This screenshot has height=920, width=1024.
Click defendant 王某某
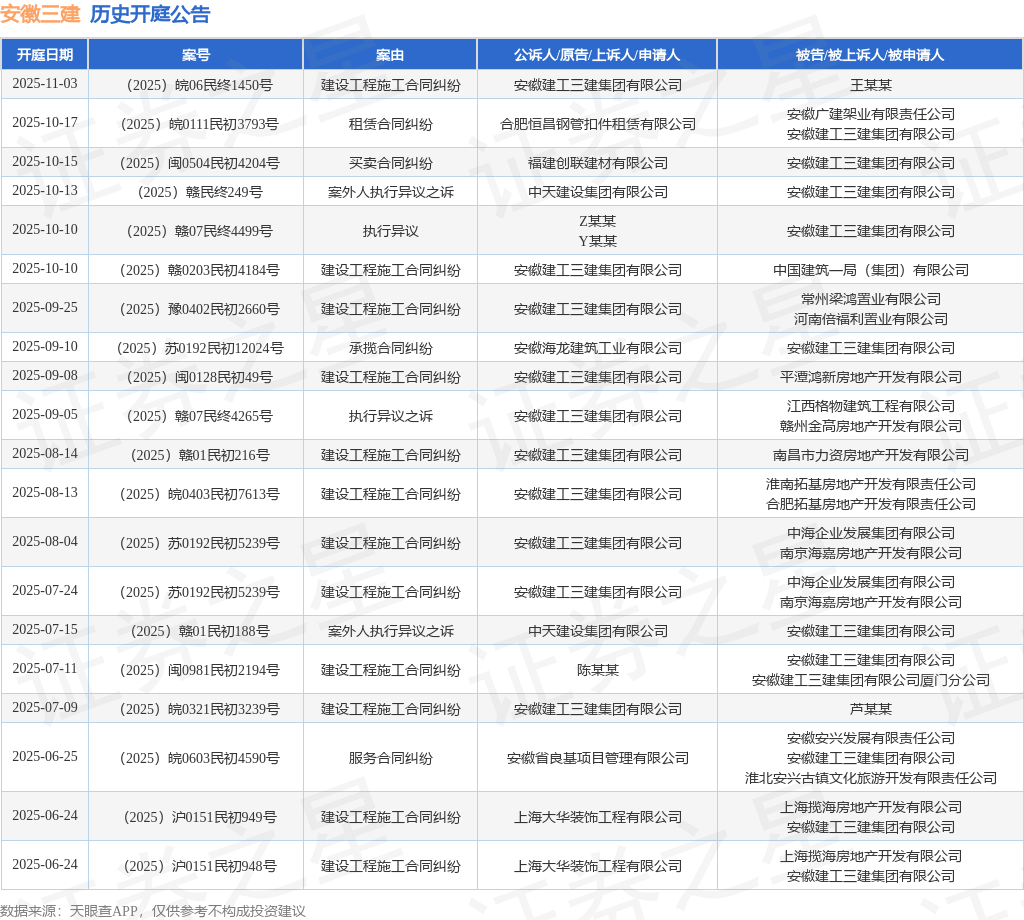(871, 85)
